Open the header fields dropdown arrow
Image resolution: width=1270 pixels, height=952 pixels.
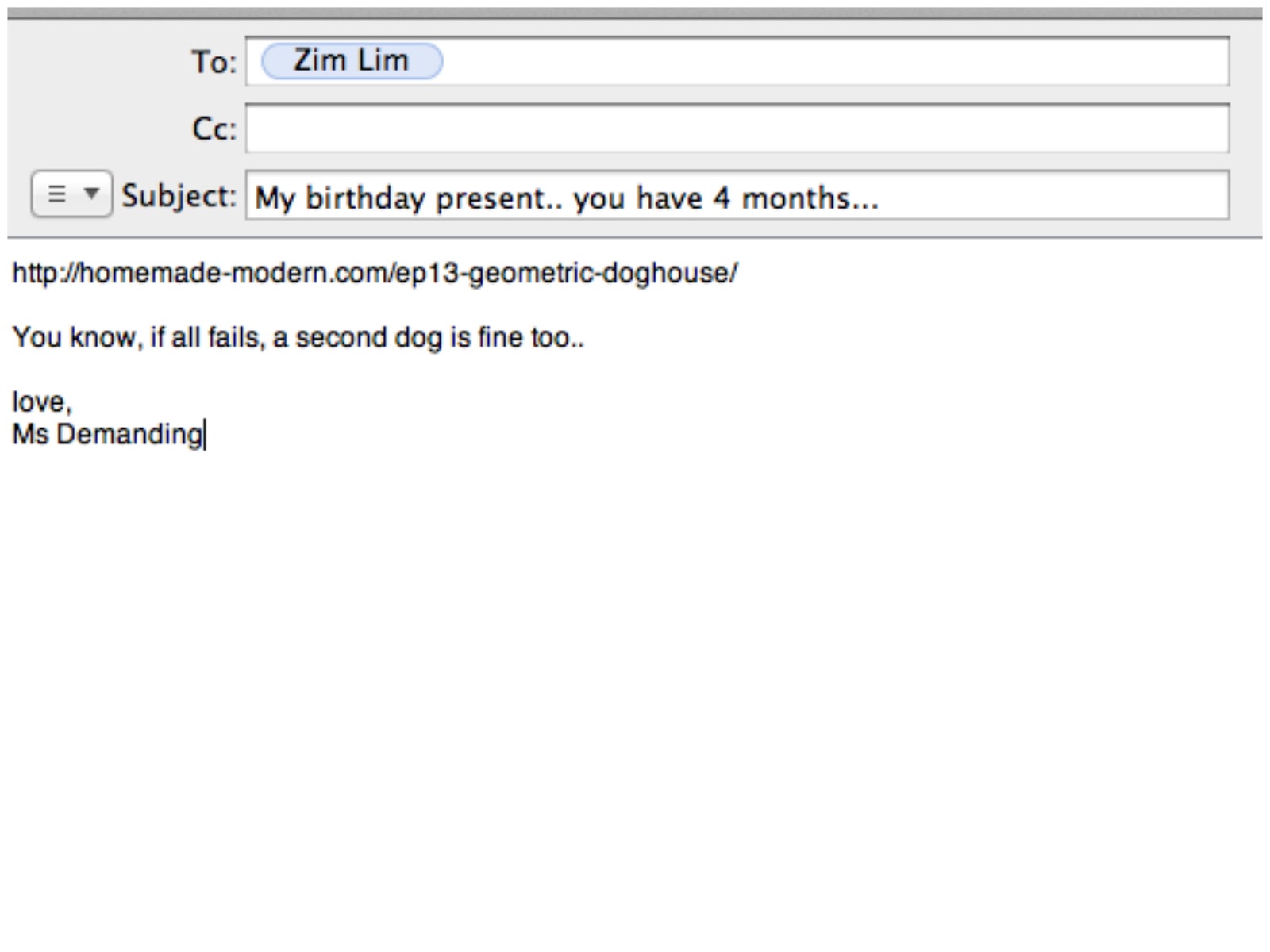[x=91, y=194]
